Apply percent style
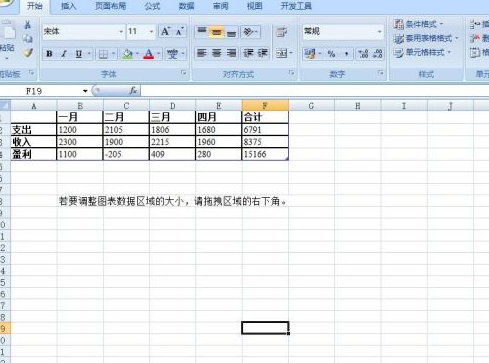The image size is (489, 363). [331, 54]
